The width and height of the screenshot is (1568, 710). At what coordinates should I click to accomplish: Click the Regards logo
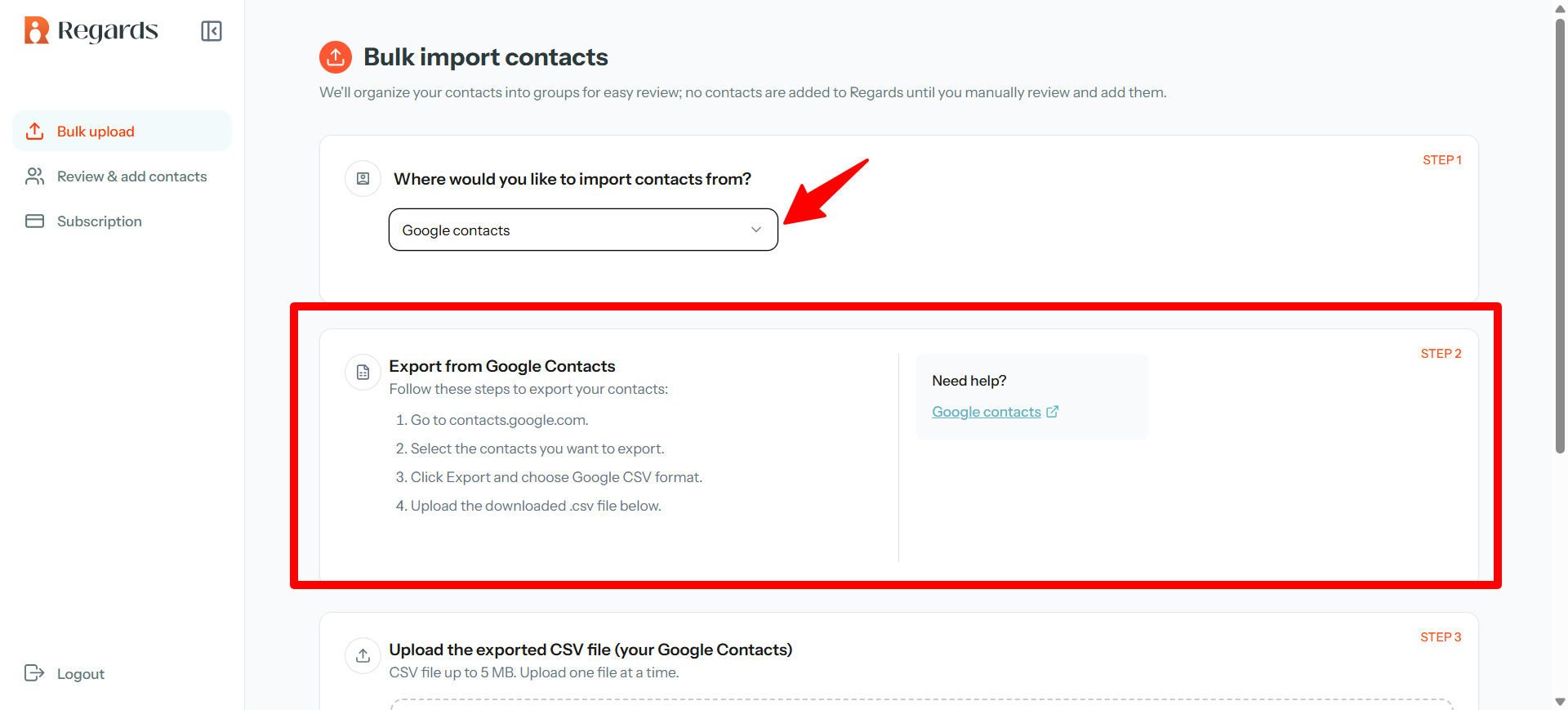click(91, 30)
